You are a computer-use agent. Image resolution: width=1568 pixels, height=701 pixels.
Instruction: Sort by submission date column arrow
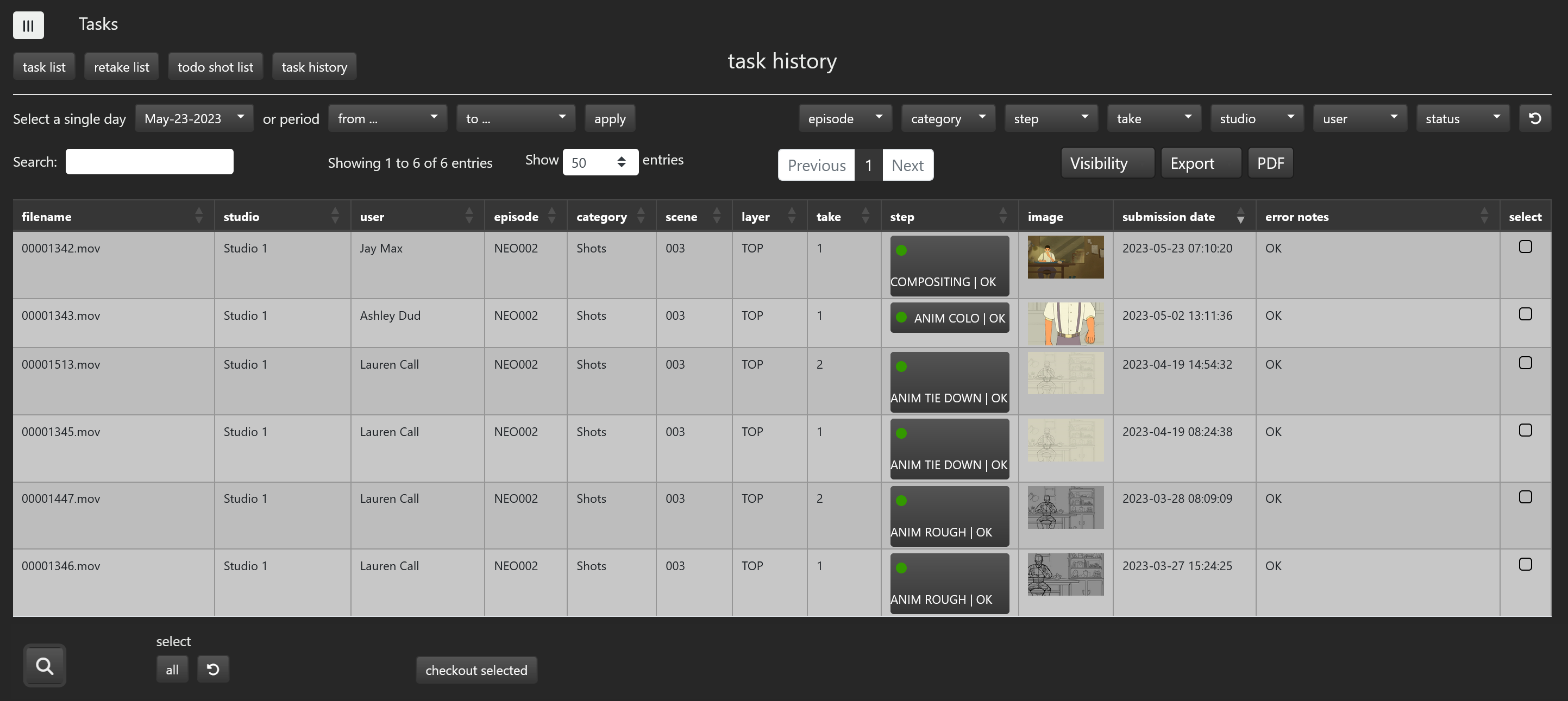coord(1240,217)
